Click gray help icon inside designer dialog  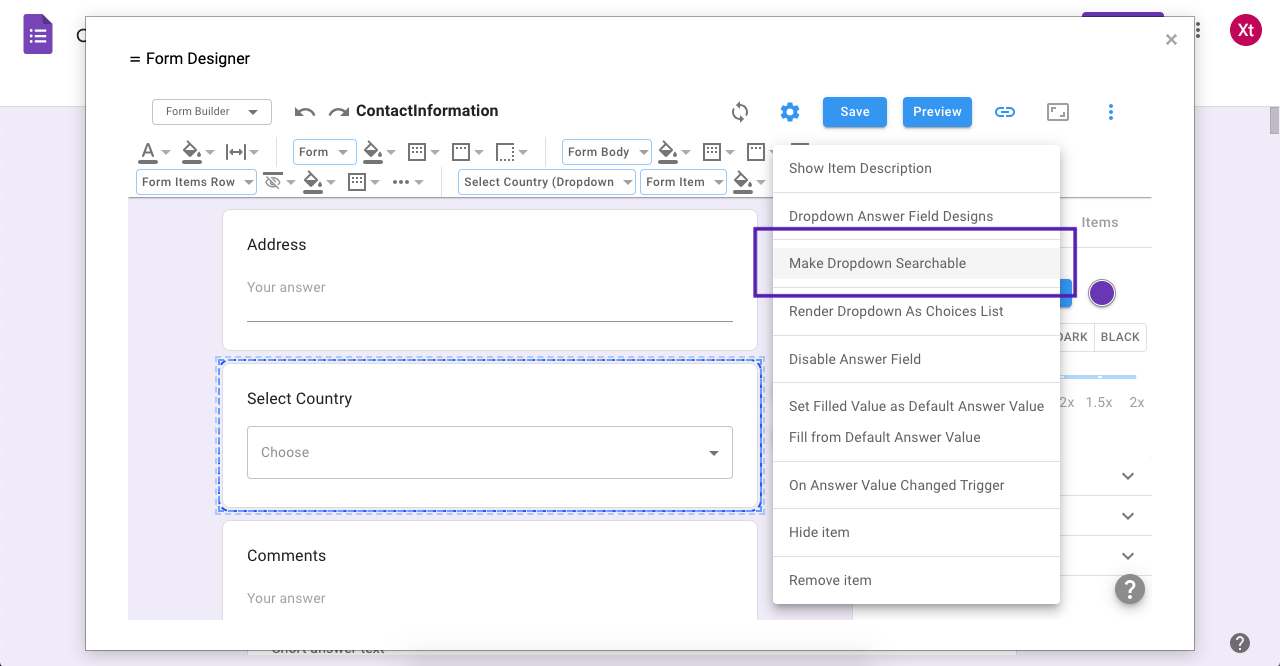click(1130, 589)
